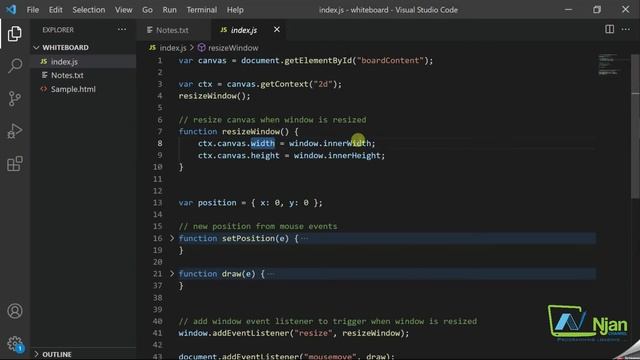Click the selected word width on line 8
This screenshot has width=640, height=360.
263,143
